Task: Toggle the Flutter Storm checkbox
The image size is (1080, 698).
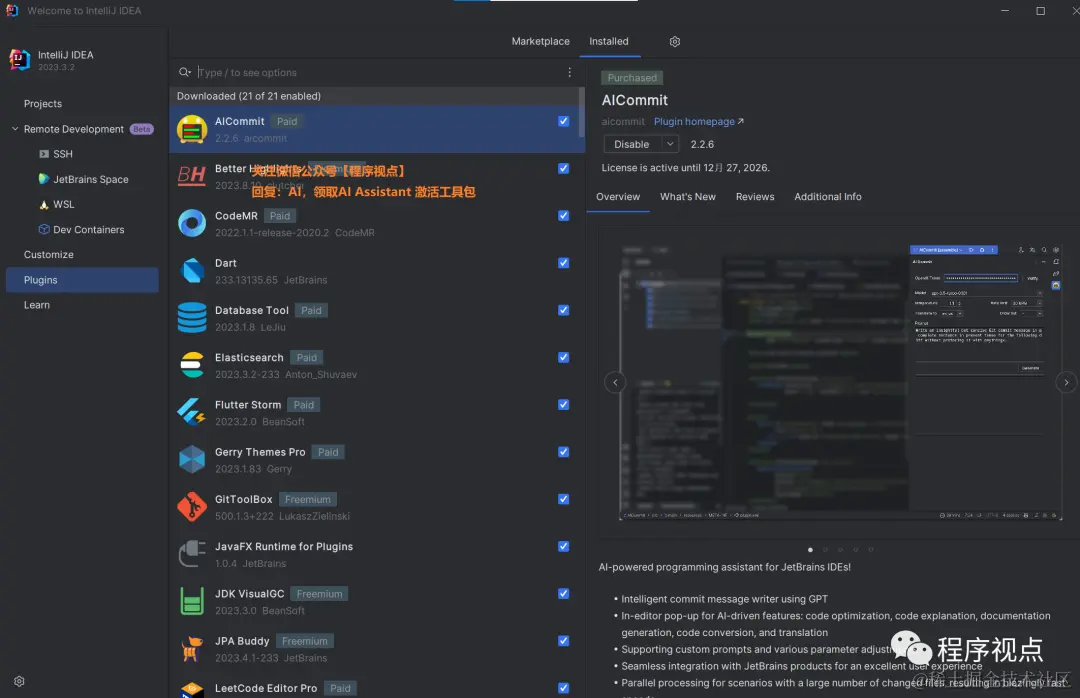Action: coord(563,405)
